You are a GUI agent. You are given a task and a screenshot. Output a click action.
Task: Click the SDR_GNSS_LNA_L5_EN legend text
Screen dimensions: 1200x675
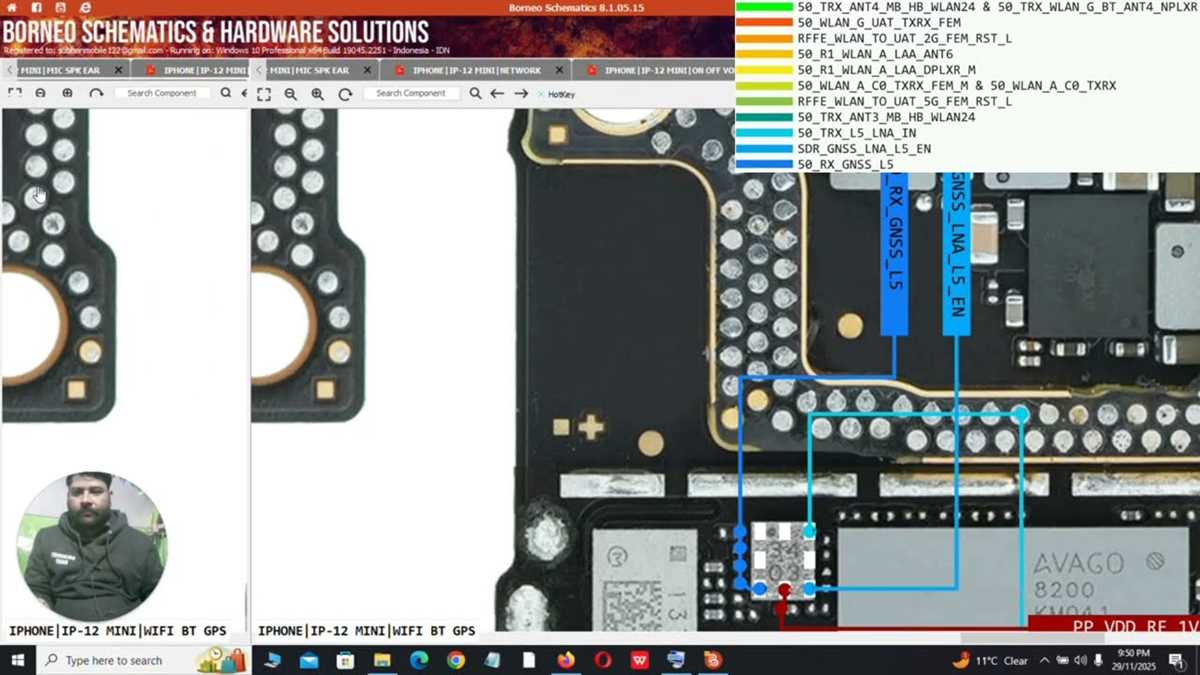point(864,148)
